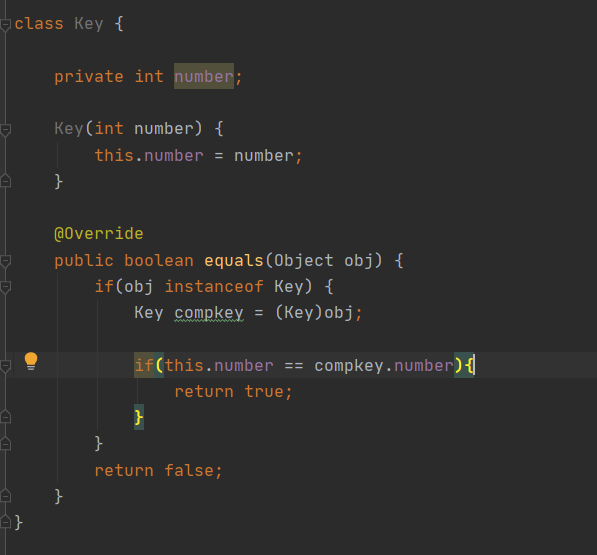Collapse the equals method fold marker
Image resolution: width=597 pixels, height=555 pixels.
pyautogui.click(x=5, y=262)
